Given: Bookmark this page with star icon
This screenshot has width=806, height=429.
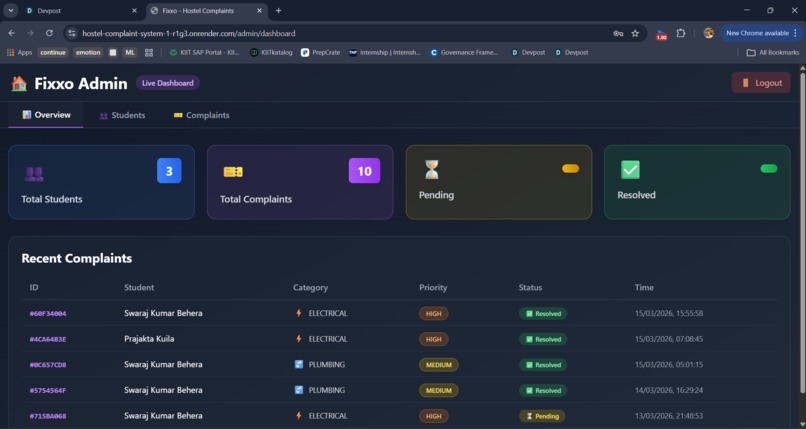Looking at the screenshot, I should click(x=635, y=33).
